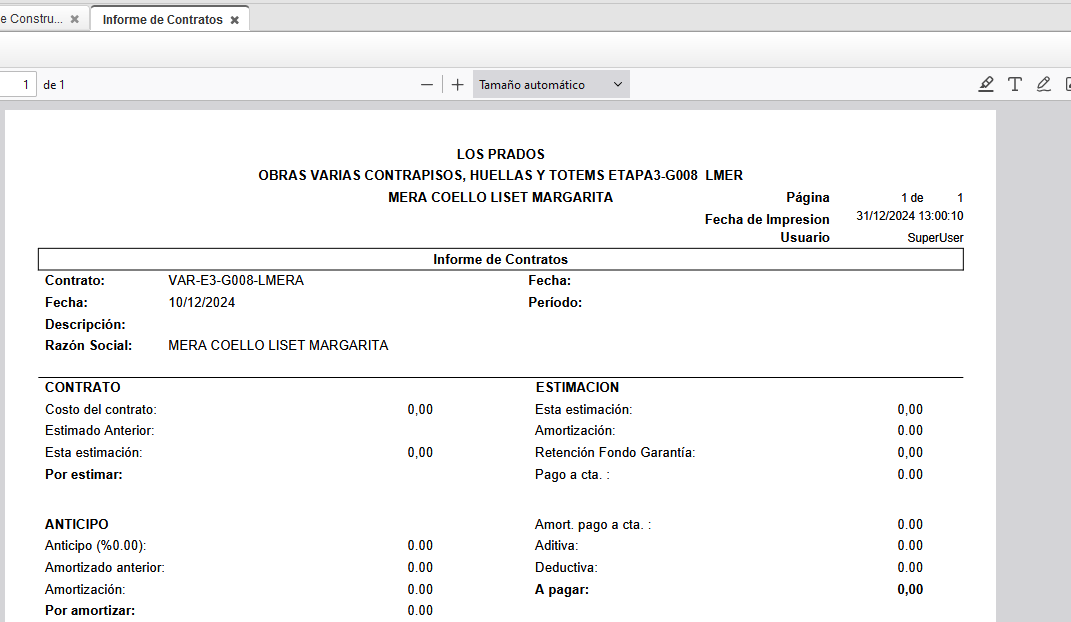Click the contract code VAR-E3-G008-LMERA
Screen dimensions: 1071x622
(236, 281)
